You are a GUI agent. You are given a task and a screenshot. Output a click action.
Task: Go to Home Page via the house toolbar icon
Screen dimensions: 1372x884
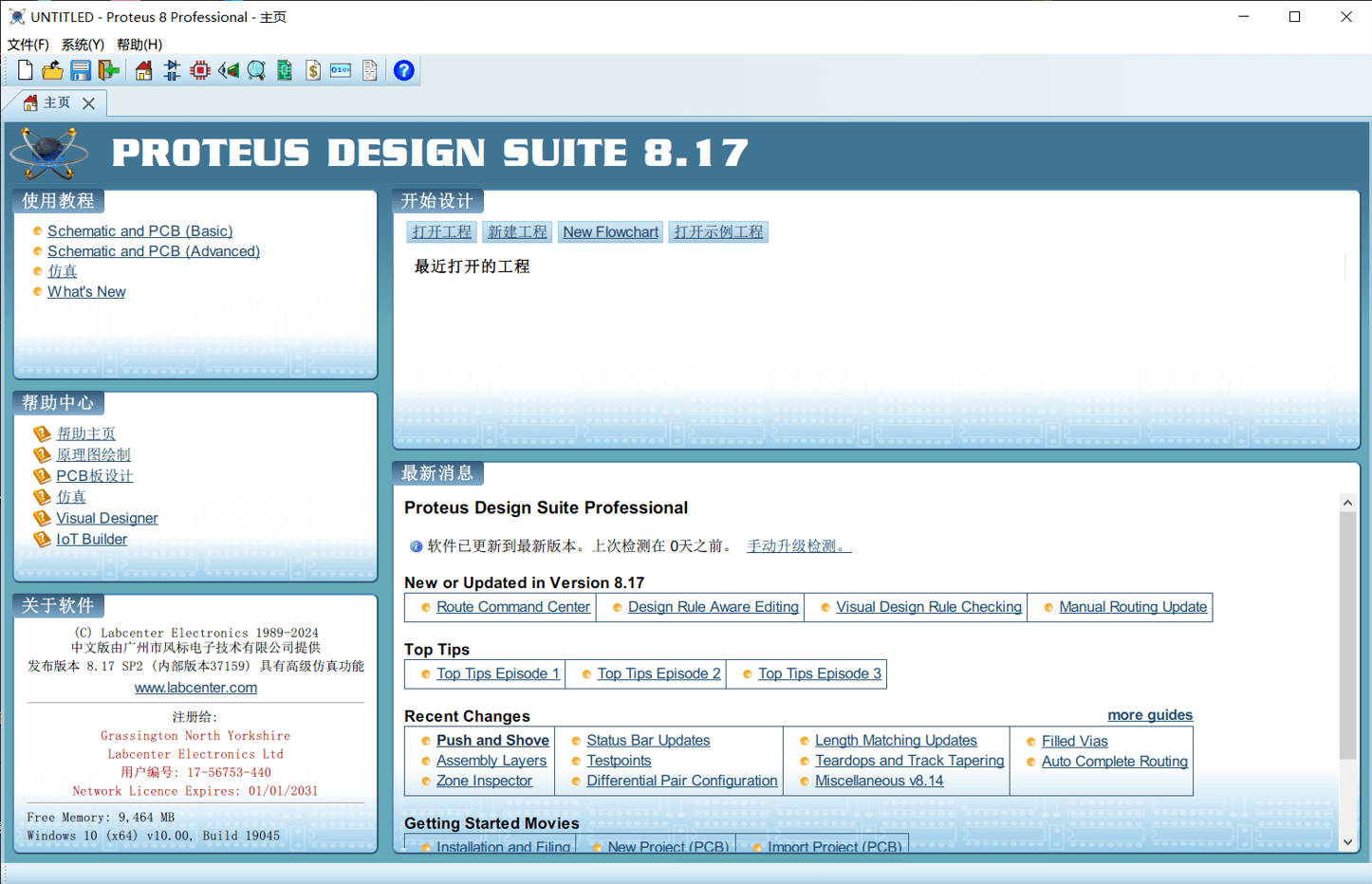(143, 70)
